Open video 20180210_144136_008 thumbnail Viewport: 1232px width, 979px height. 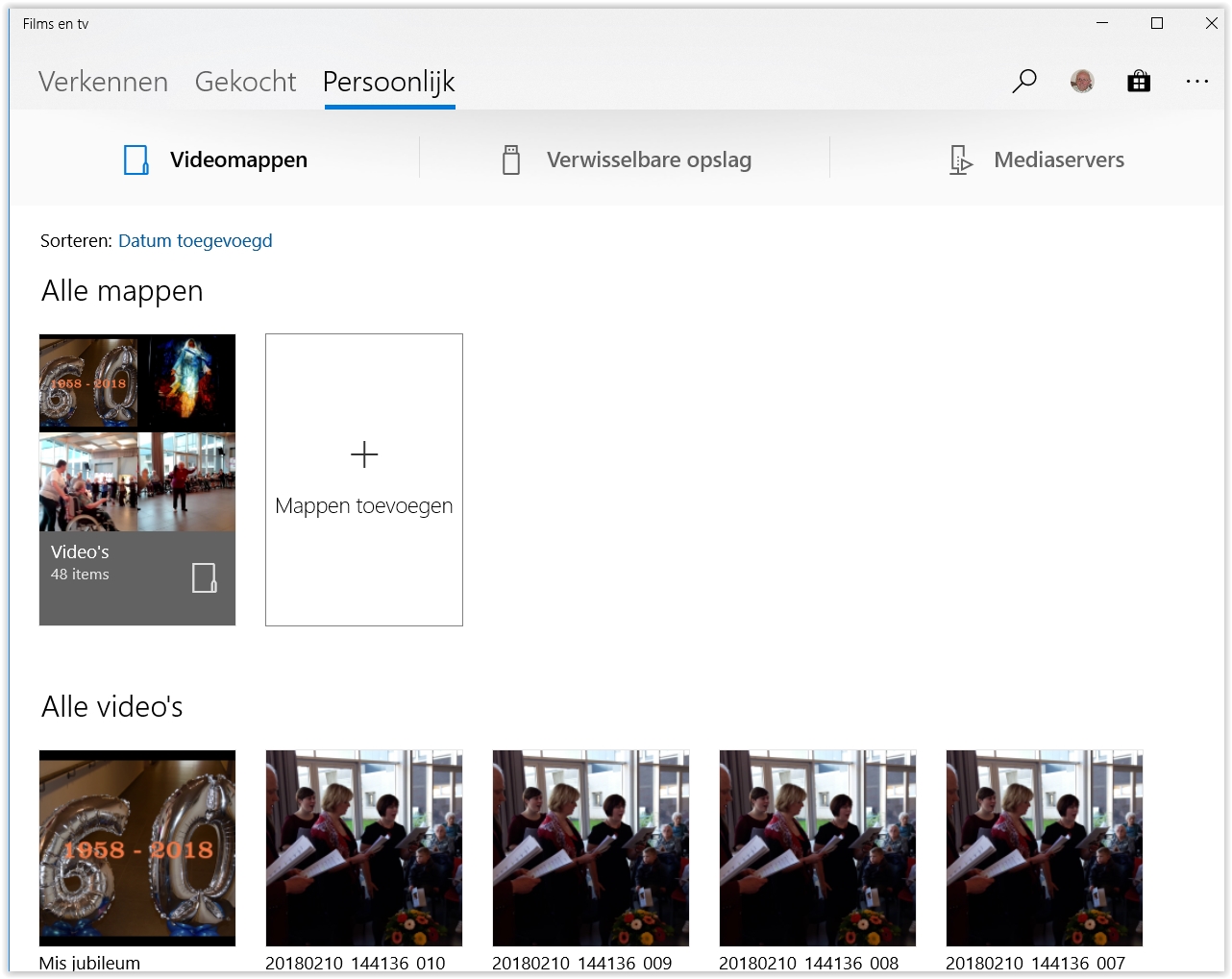[818, 847]
